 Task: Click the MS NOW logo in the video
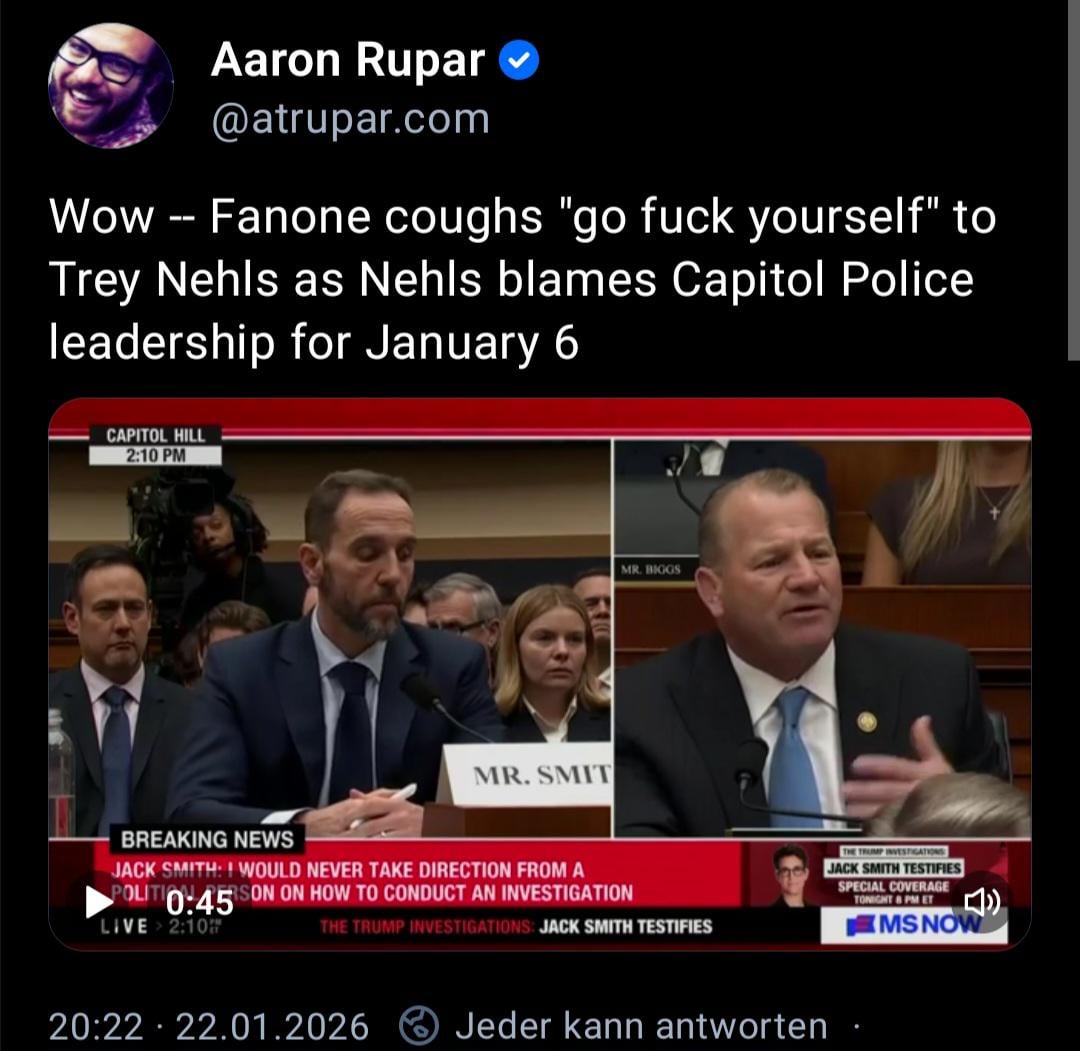(914, 925)
